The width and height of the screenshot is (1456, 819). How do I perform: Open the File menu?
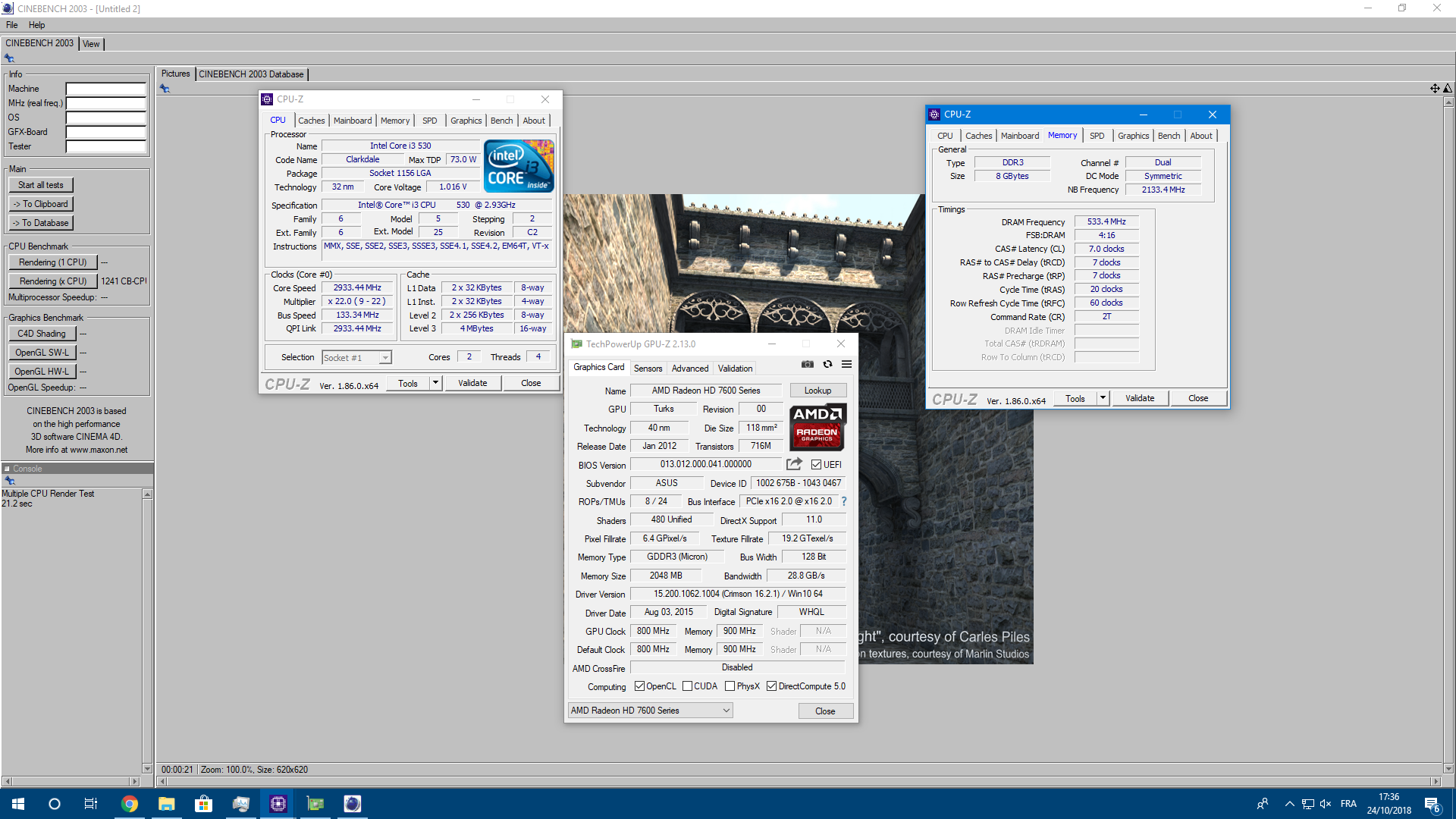tap(12, 25)
